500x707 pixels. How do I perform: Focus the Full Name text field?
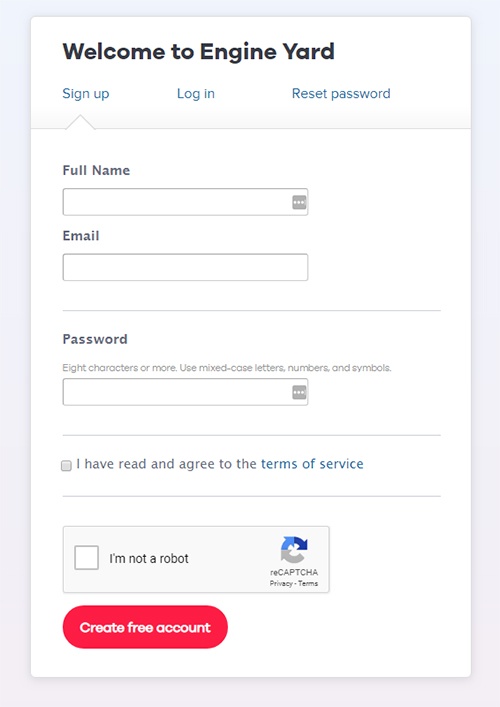pos(185,202)
